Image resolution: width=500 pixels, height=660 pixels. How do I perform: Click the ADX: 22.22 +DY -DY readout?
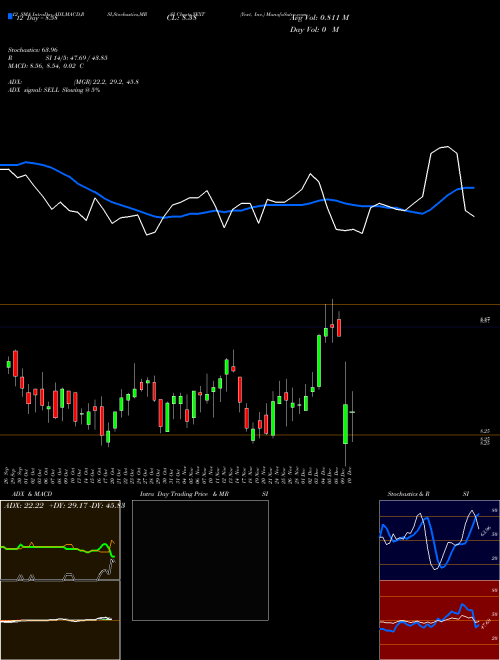pyautogui.click(x=64, y=506)
